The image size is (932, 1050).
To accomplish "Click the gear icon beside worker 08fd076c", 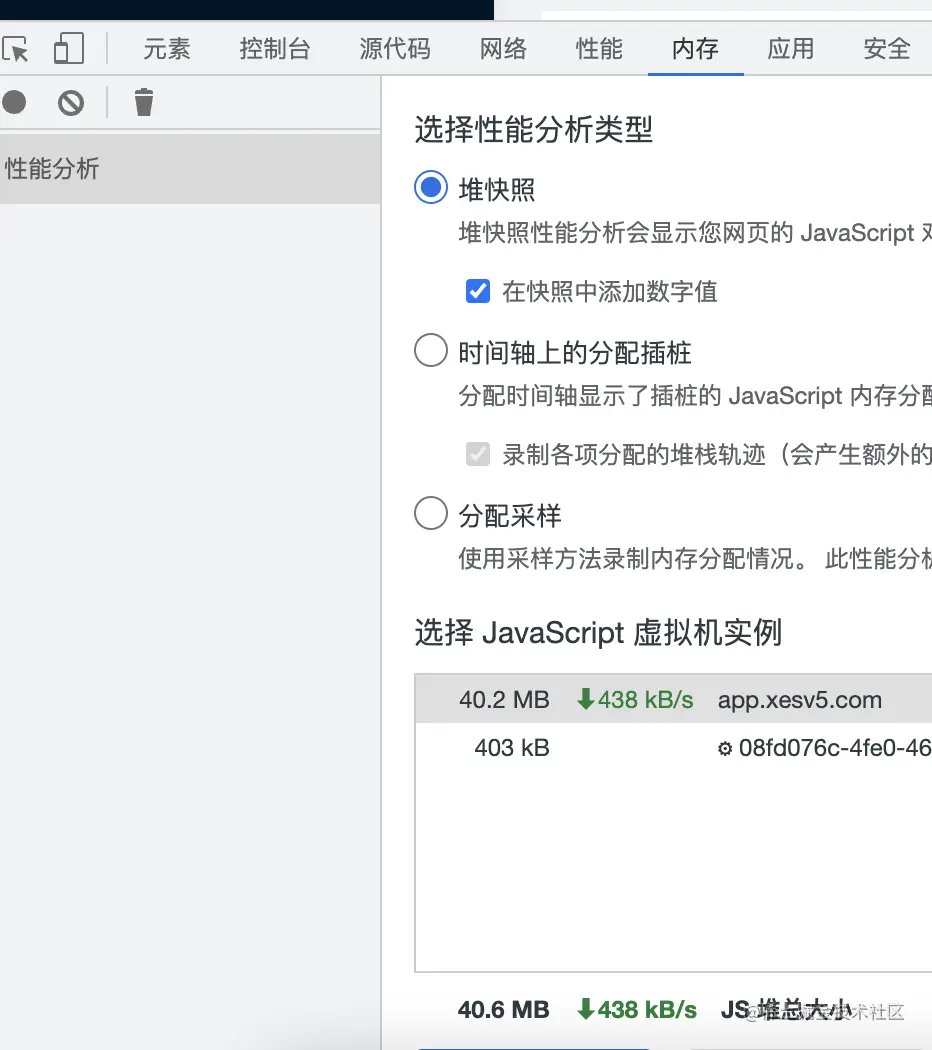I will [726, 747].
